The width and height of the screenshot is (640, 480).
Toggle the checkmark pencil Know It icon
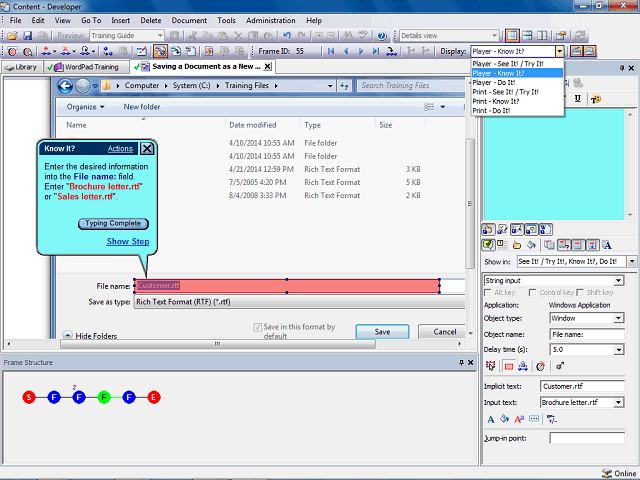pyautogui.click(x=502, y=230)
